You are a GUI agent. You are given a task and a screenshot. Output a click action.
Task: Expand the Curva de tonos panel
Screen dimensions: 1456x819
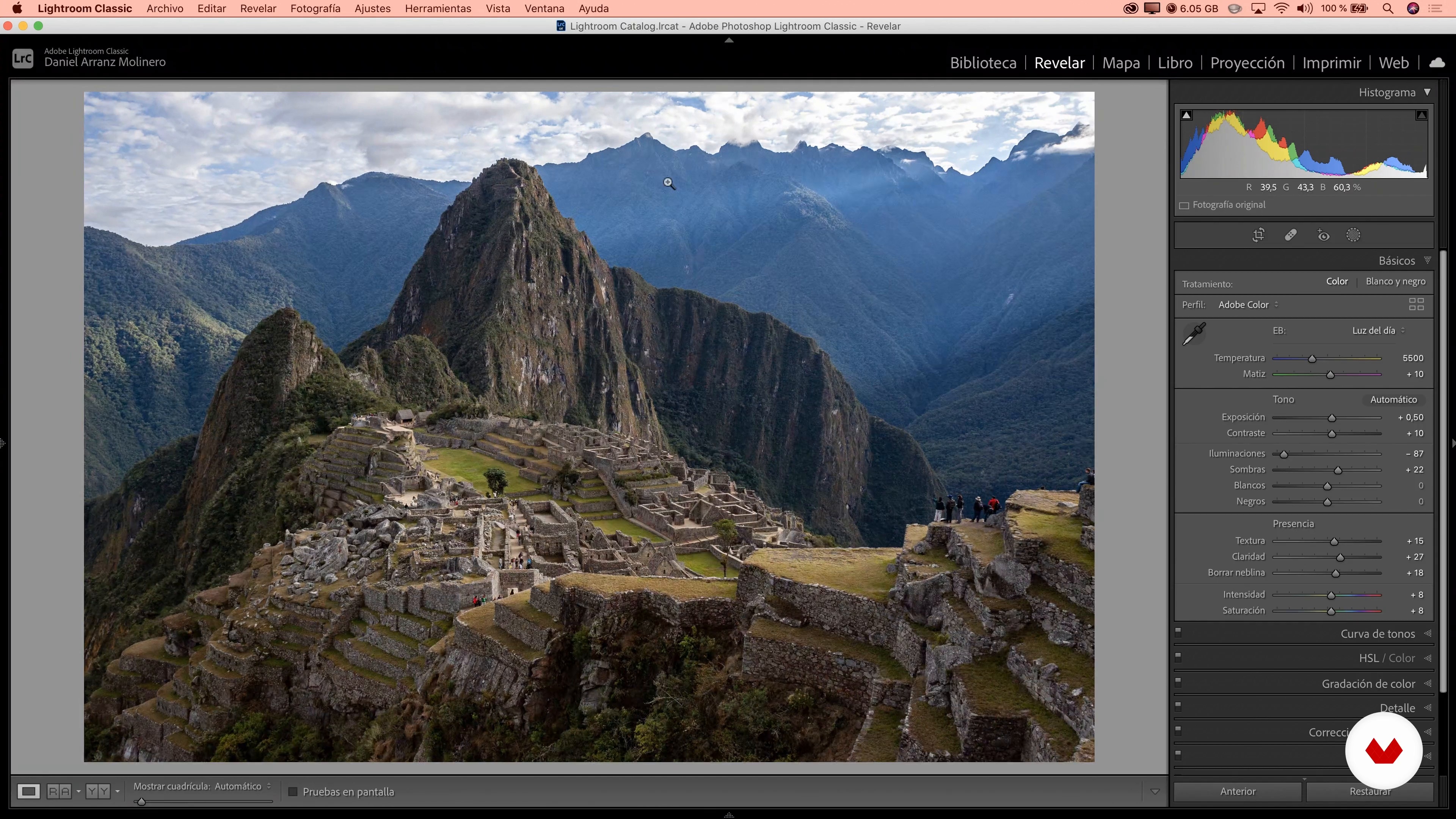click(x=1427, y=634)
